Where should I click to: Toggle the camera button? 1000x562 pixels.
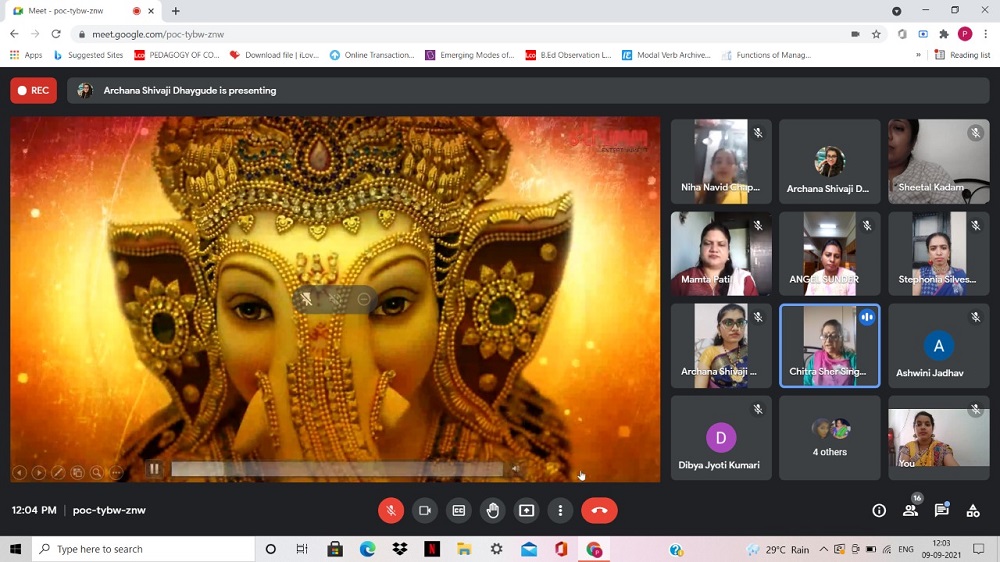(x=425, y=510)
